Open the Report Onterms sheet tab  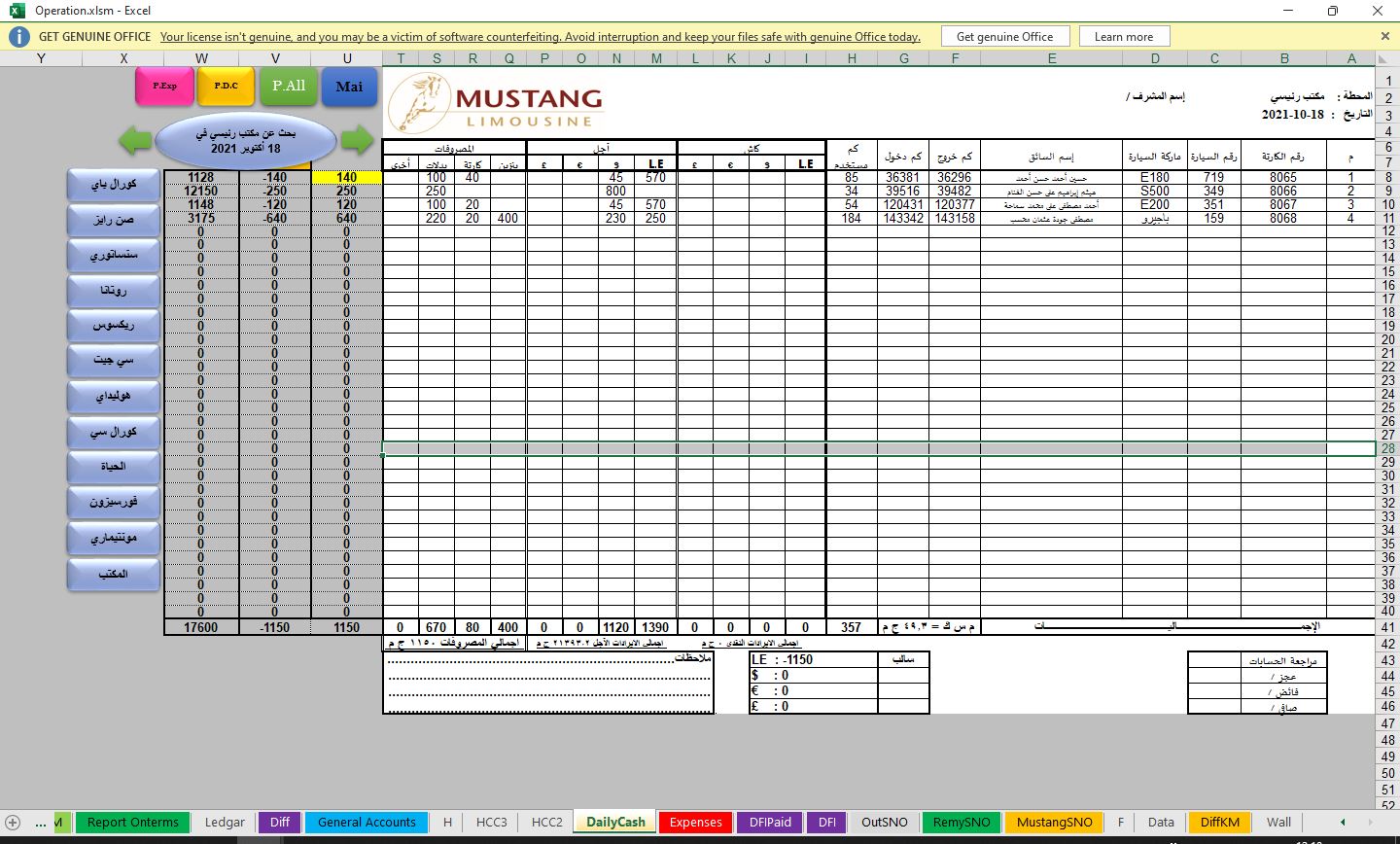[x=132, y=823]
